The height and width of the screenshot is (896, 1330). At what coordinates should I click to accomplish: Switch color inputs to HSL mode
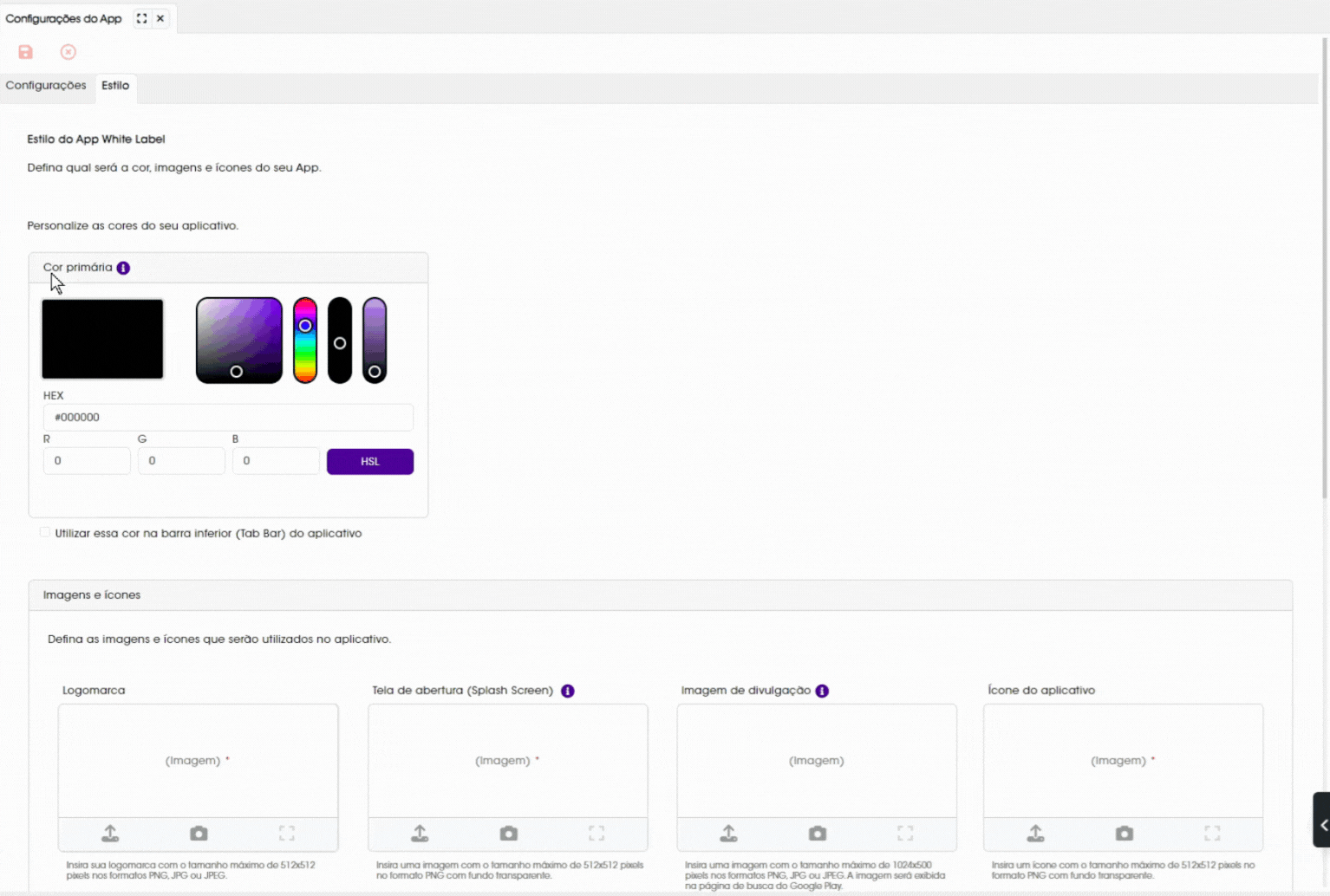(370, 462)
